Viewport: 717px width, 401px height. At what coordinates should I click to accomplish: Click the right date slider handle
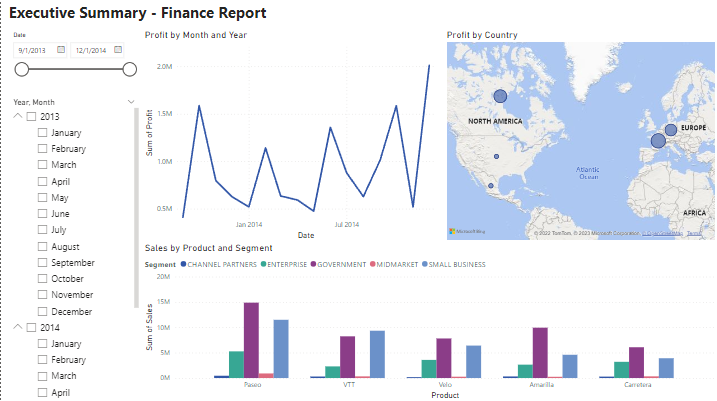[129, 69]
